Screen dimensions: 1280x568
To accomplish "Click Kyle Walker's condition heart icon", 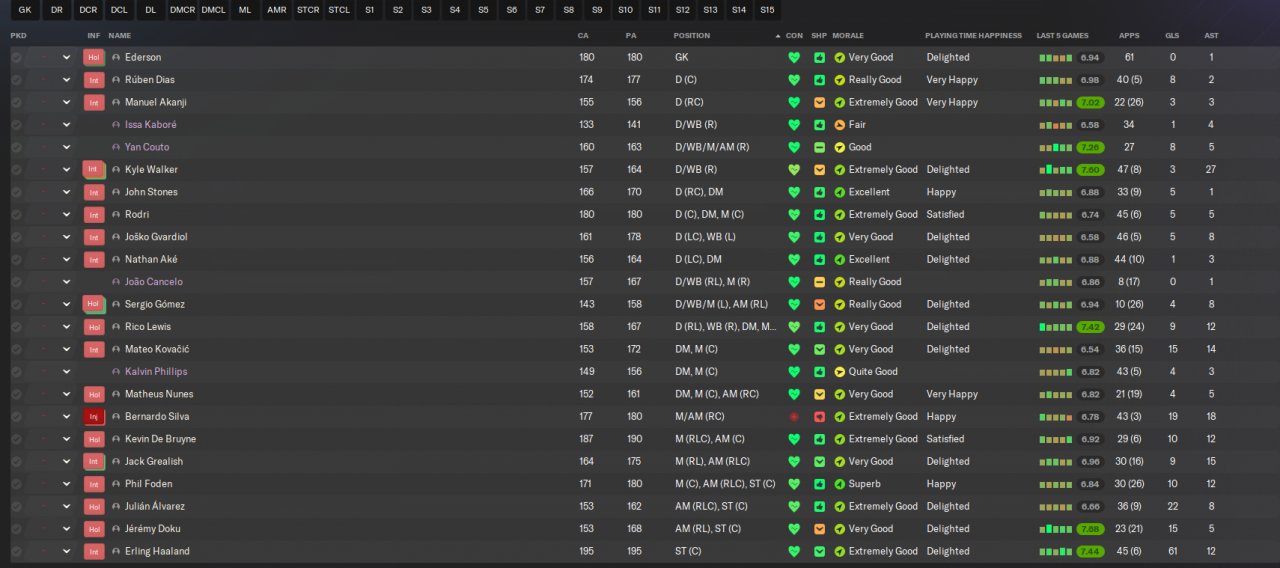I will (x=794, y=169).
